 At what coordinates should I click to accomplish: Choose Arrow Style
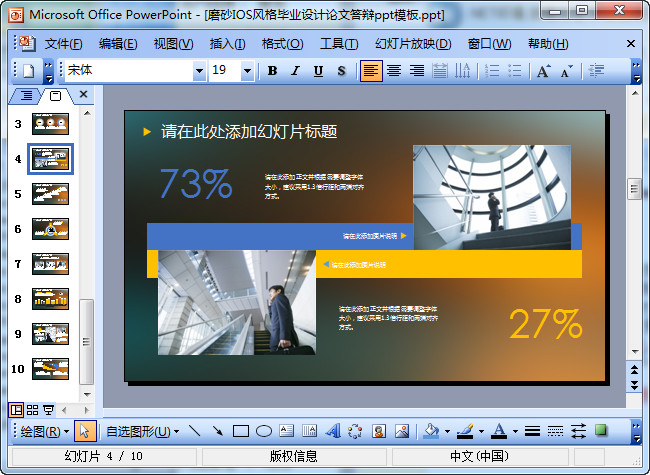[x=578, y=431]
